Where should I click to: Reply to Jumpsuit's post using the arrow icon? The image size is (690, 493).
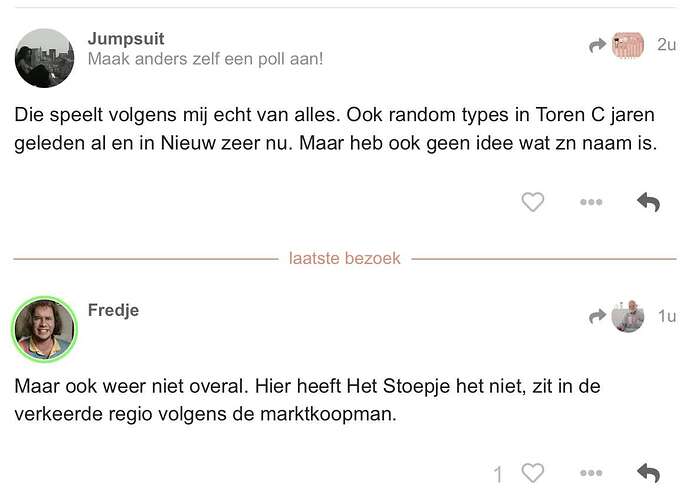pyautogui.click(x=649, y=202)
